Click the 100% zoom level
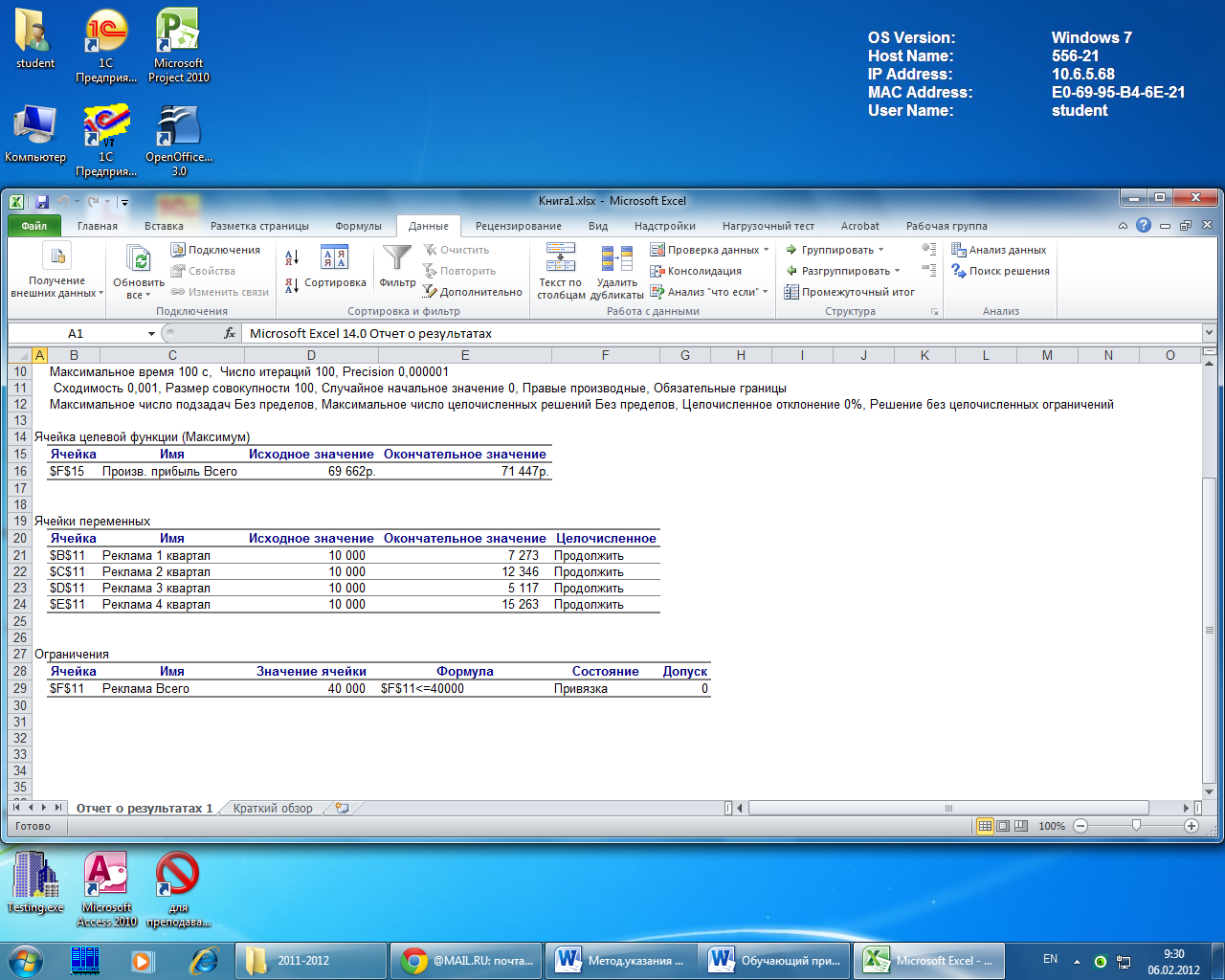The width and height of the screenshot is (1225, 980). [x=1052, y=826]
